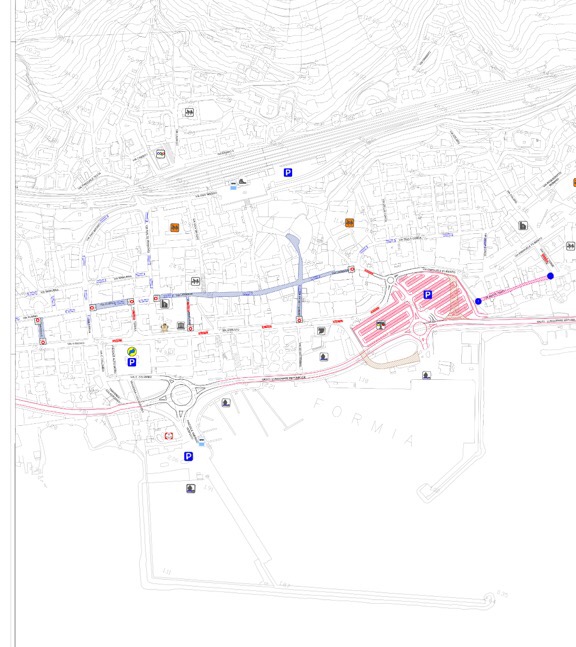Click the columned museum building icon
The image size is (576, 647).
pos(181,326)
